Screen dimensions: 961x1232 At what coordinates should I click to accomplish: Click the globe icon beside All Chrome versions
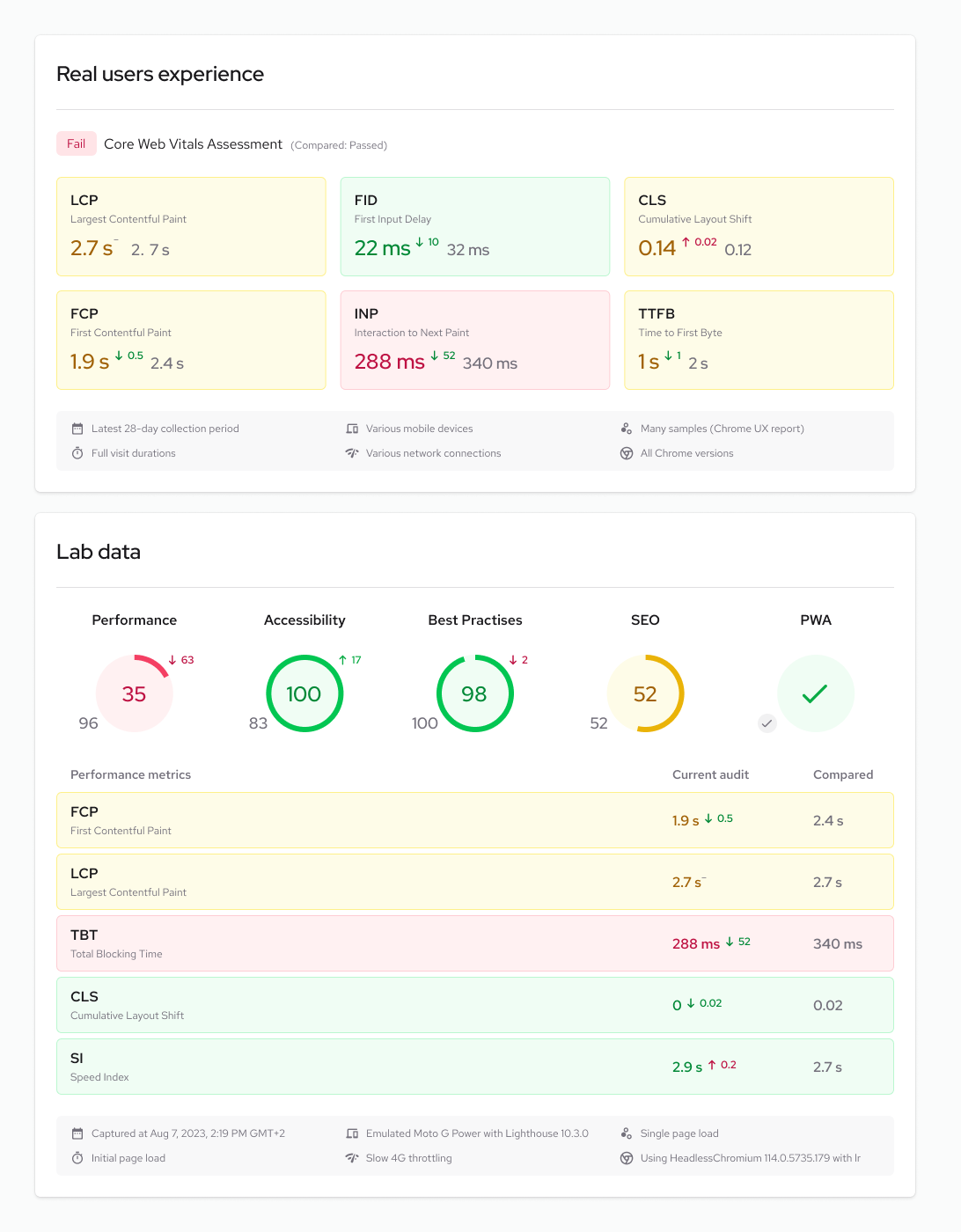[627, 453]
